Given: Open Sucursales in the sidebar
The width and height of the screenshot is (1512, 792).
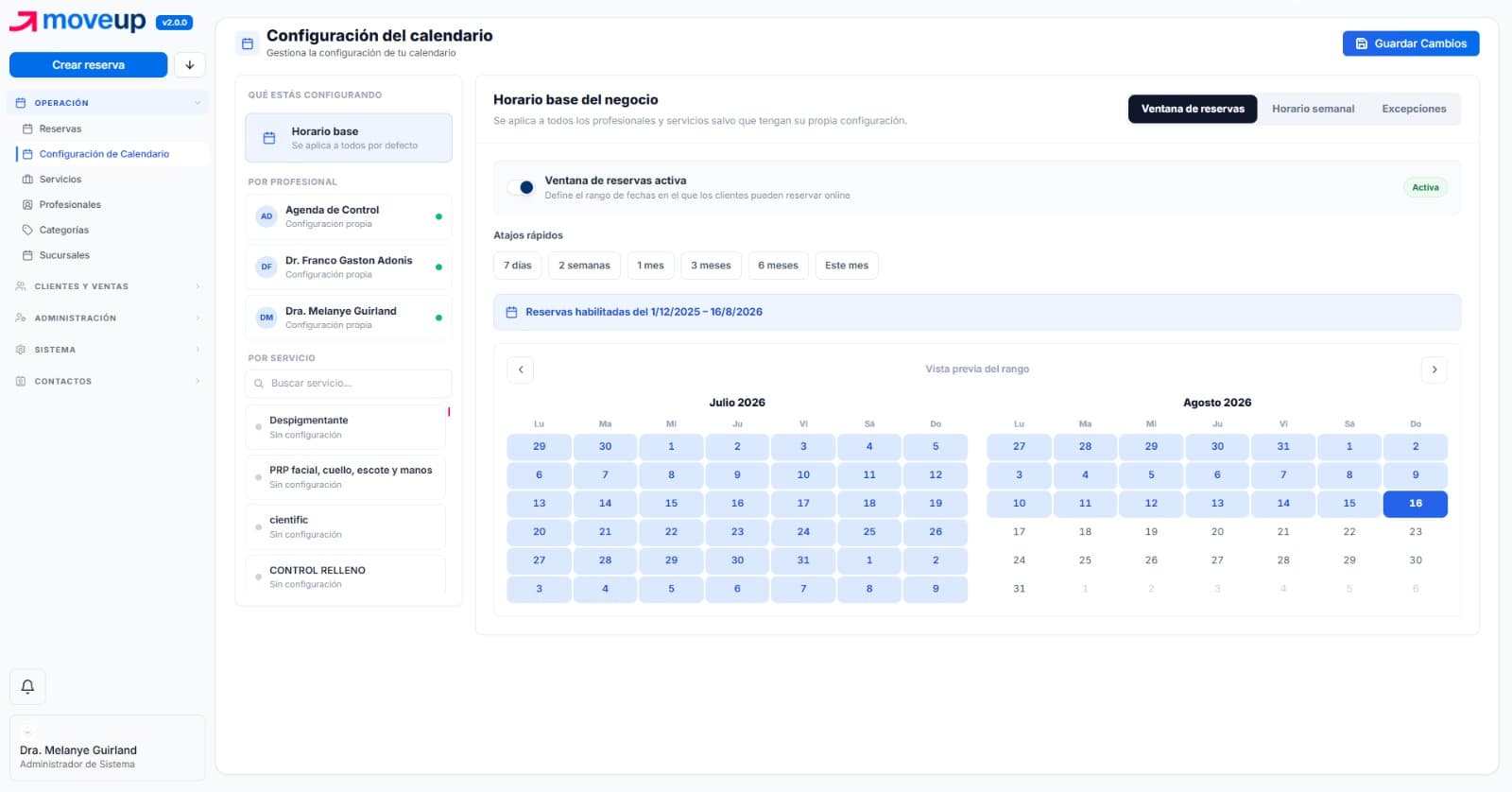Looking at the screenshot, I should pos(64,255).
